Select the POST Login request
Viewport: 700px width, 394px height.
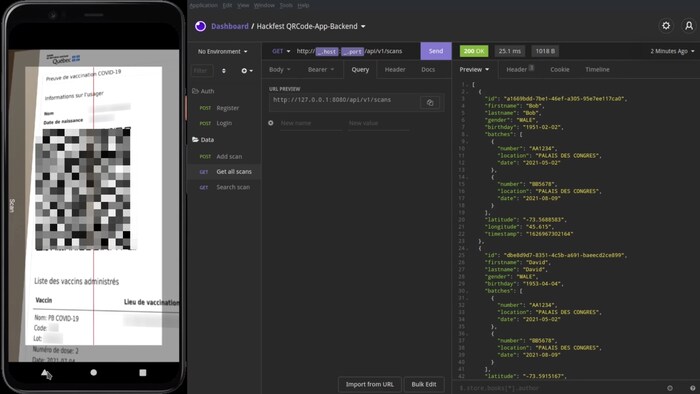pos(224,123)
